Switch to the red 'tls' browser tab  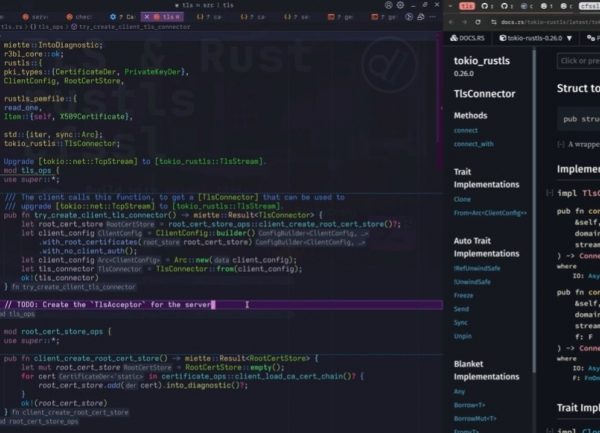[x=467, y=6]
